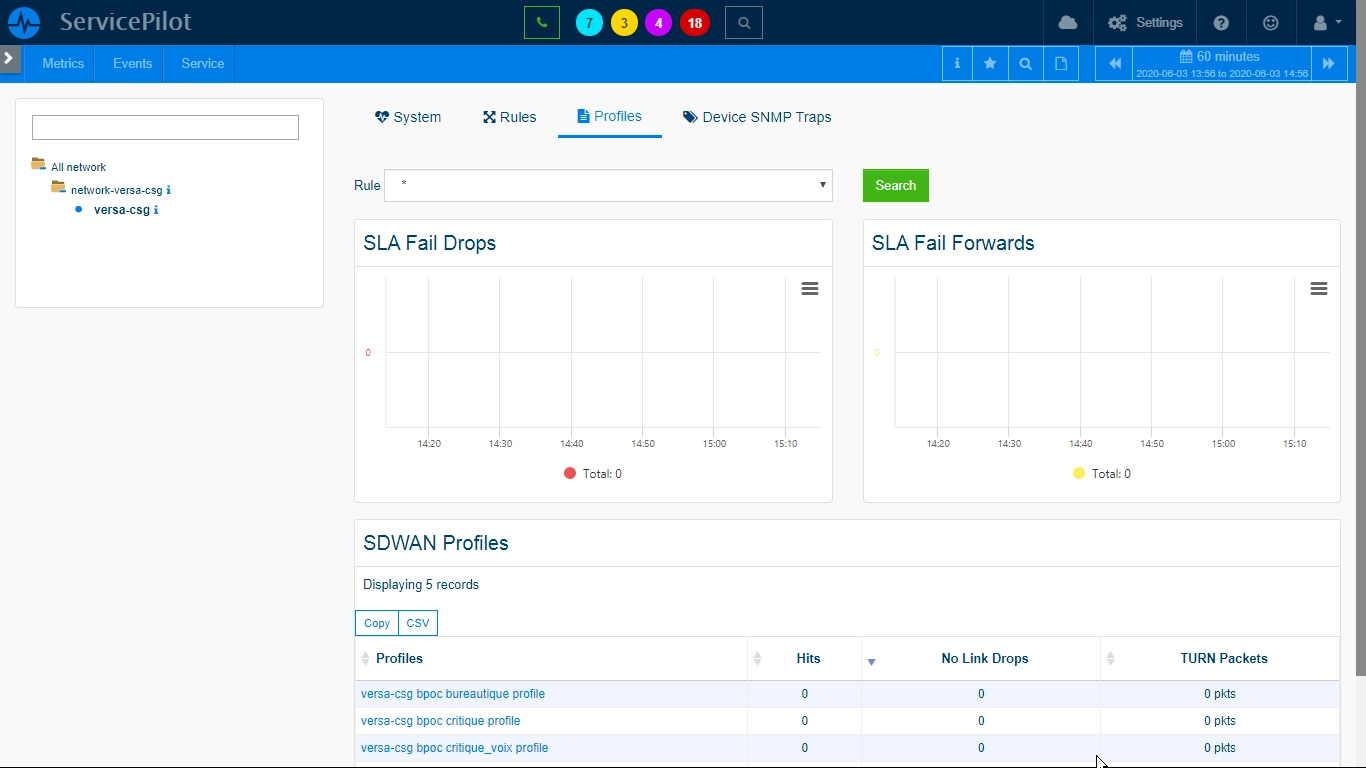Switch to the Device SNMP Traps tab
The width and height of the screenshot is (1366, 768).
757,117
